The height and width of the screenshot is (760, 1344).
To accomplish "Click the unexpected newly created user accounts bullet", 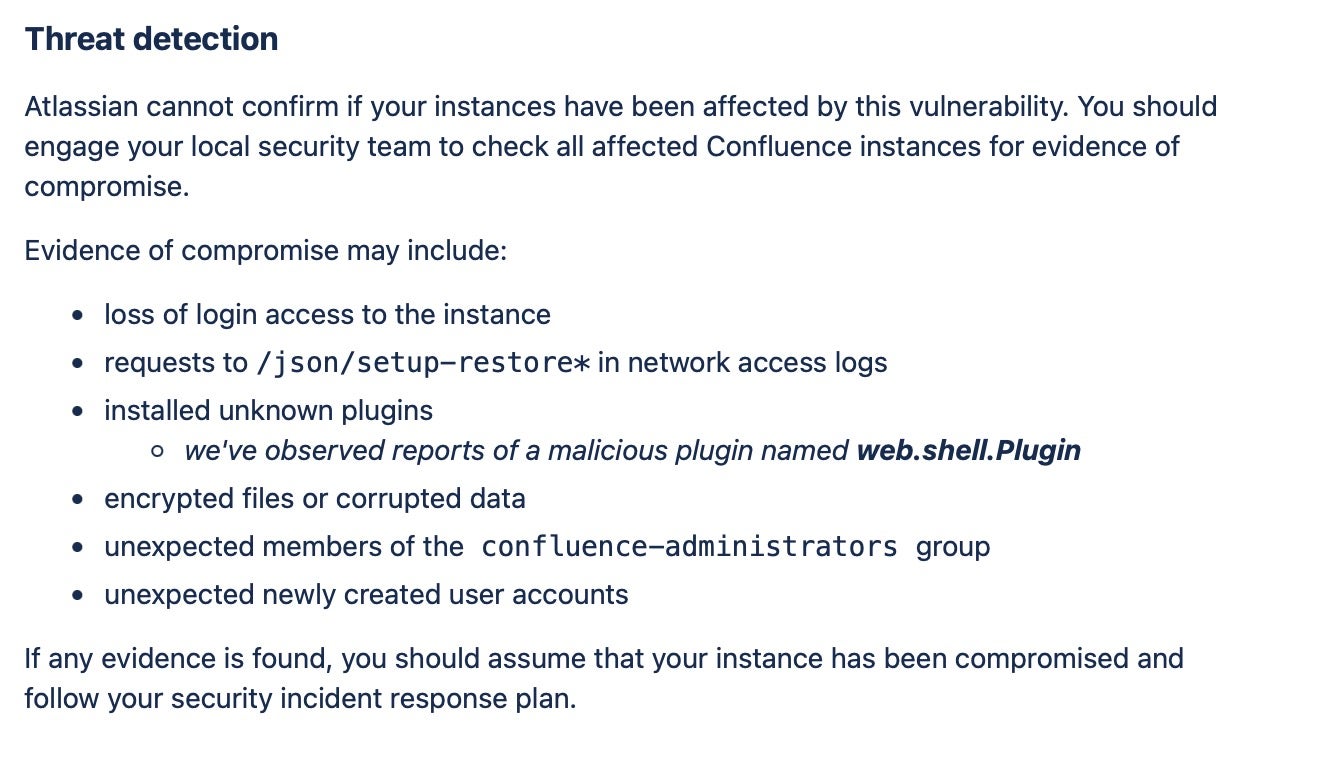I will (x=366, y=595).
